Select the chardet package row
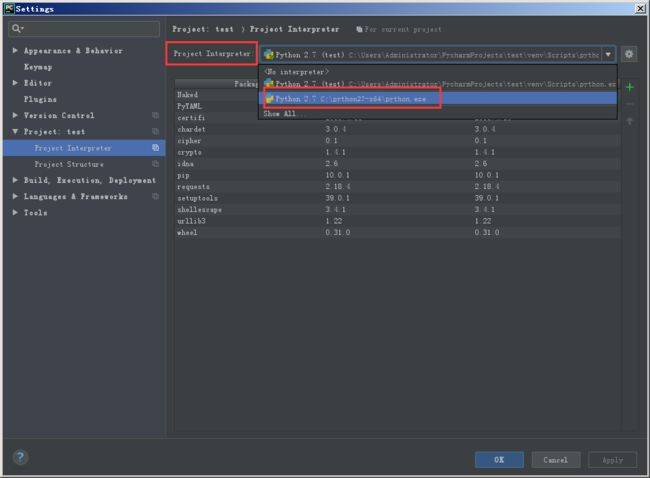This screenshot has height=478, width=650. (x=397, y=129)
